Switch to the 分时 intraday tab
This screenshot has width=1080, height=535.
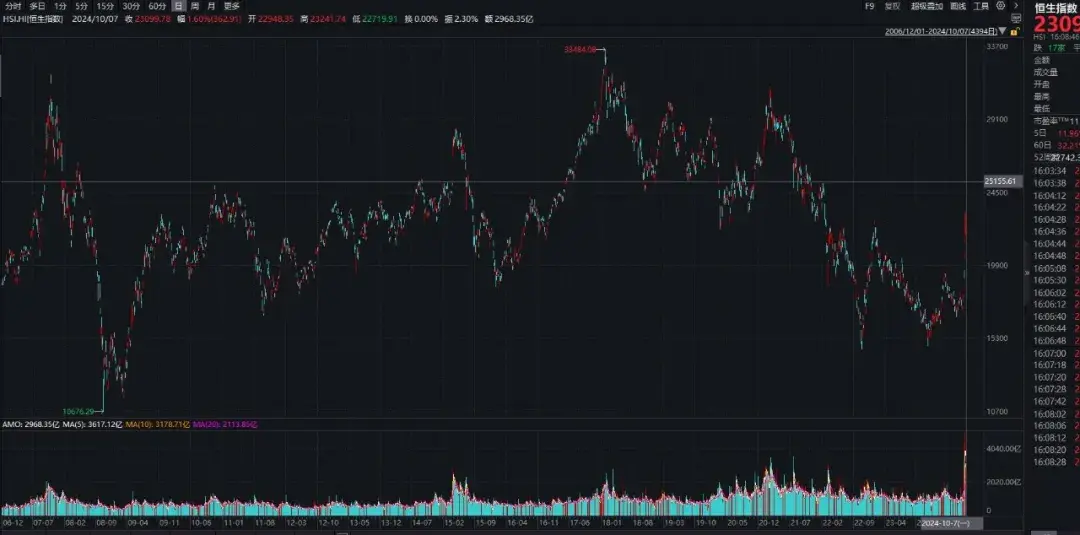13,6
